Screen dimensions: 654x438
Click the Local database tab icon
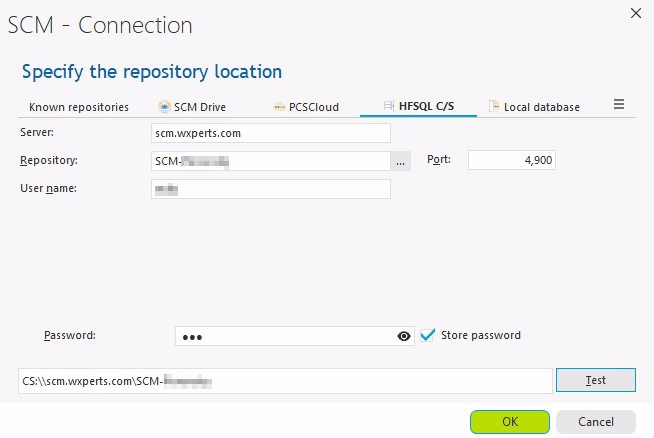click(x=494, y=107)
